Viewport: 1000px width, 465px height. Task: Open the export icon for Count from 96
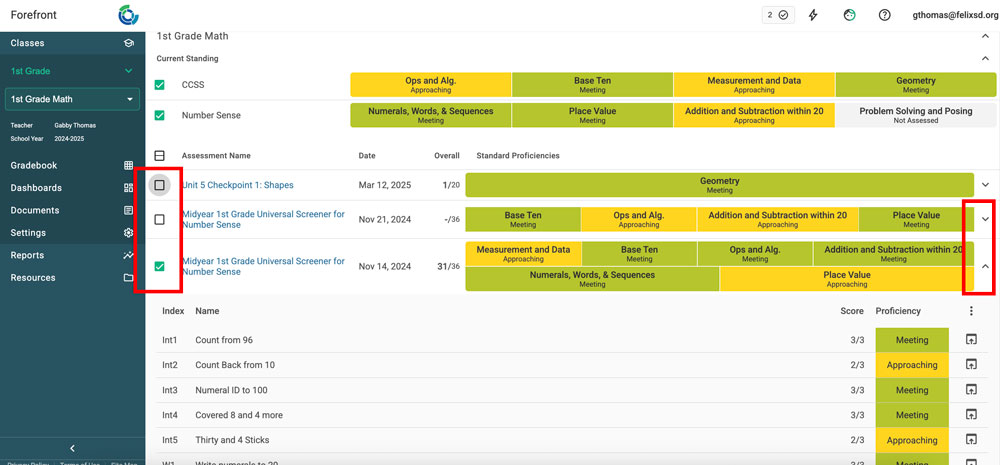(x=970, y=340)
